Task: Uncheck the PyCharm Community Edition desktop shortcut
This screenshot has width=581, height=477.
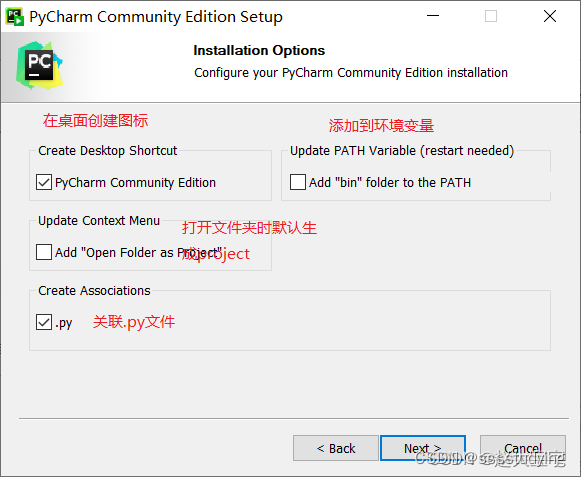Action: coord(44,182)
